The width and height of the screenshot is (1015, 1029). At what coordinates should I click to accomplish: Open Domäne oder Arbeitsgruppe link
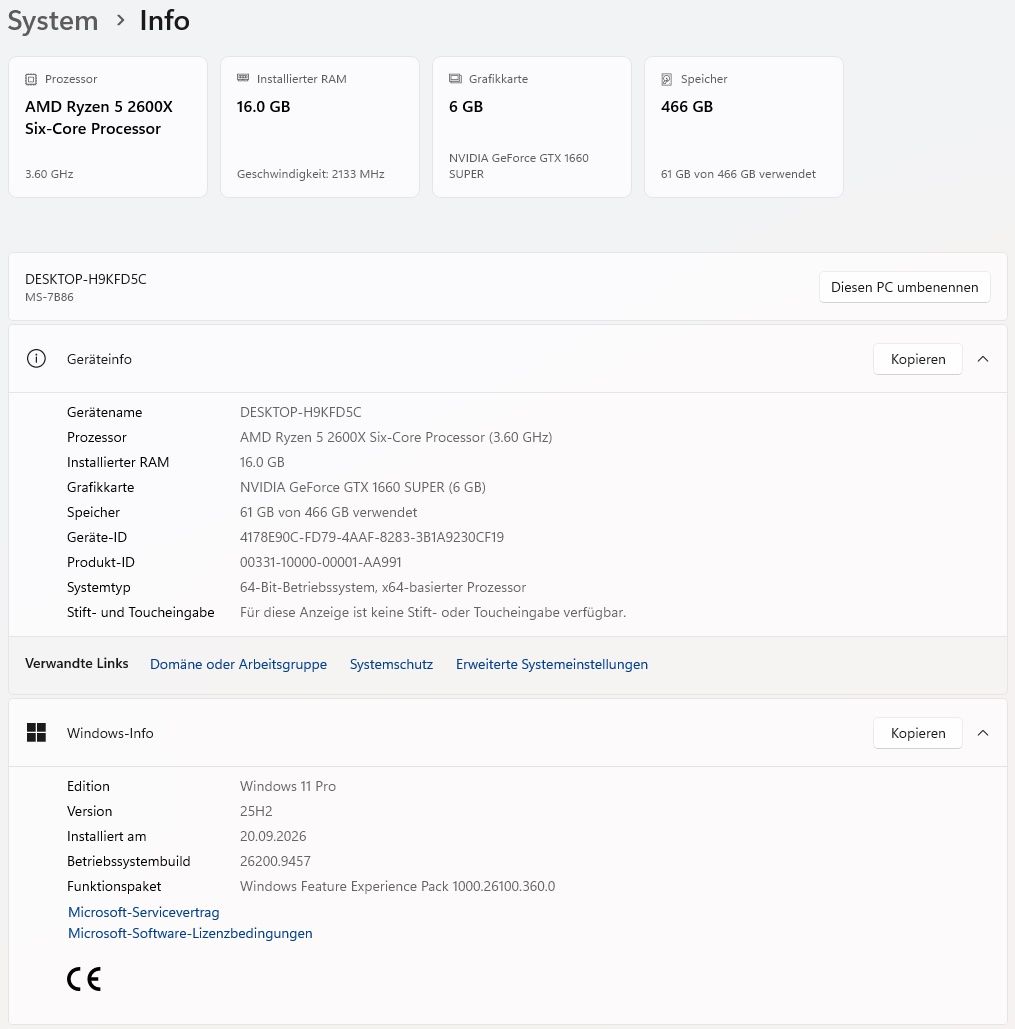[x=238, y=664]
